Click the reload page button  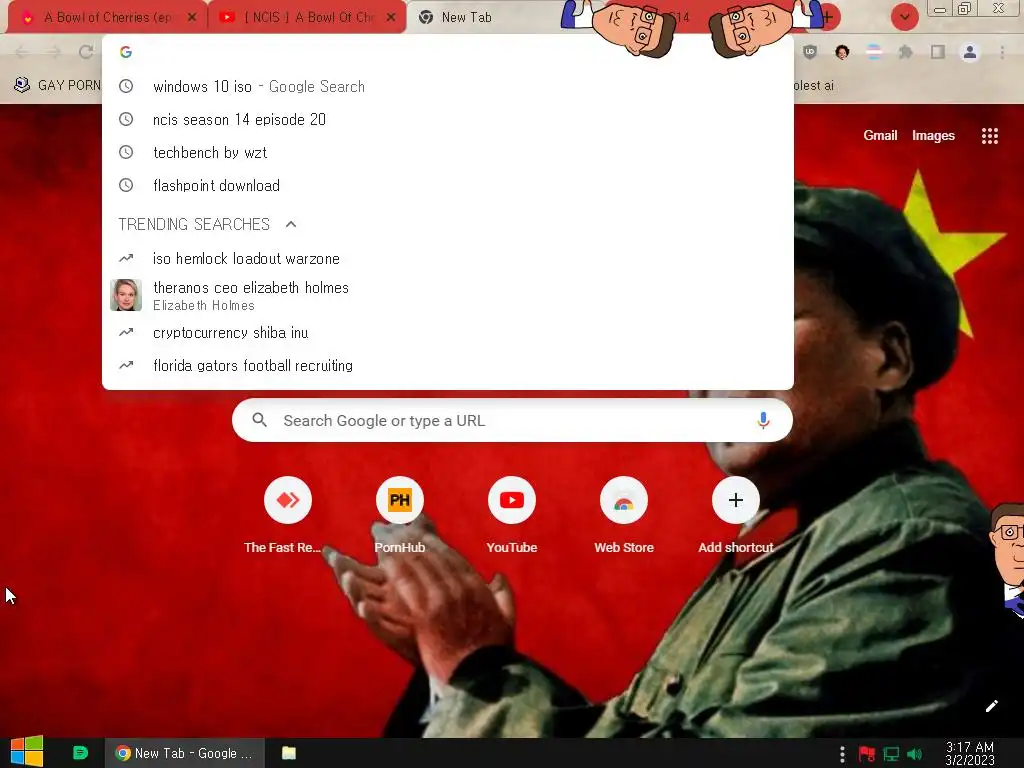tap(86, 52)
